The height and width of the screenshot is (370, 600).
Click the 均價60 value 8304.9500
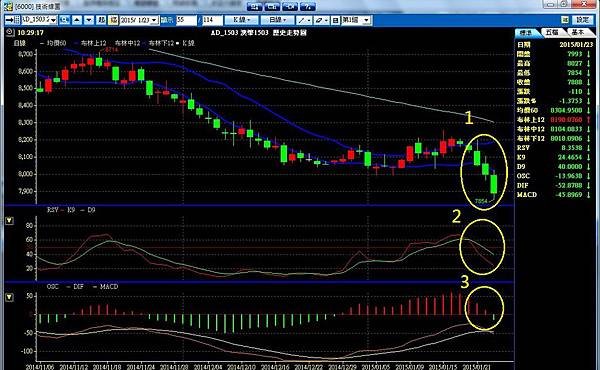(566, 110)
